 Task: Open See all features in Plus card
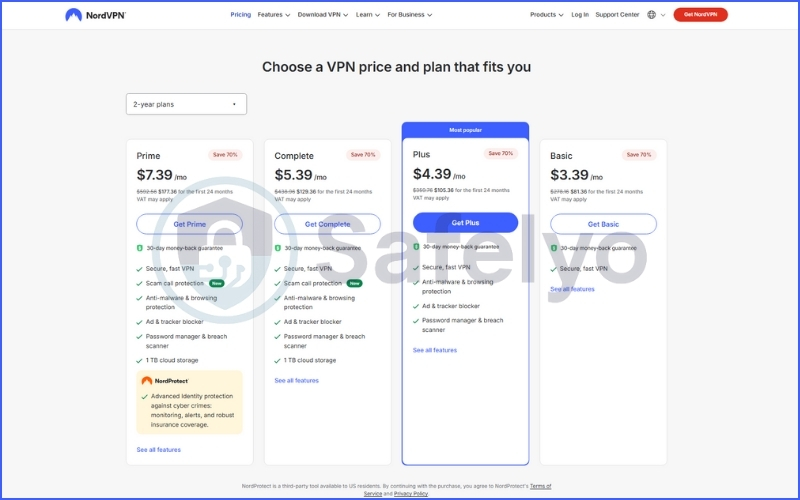click(435, 350)
